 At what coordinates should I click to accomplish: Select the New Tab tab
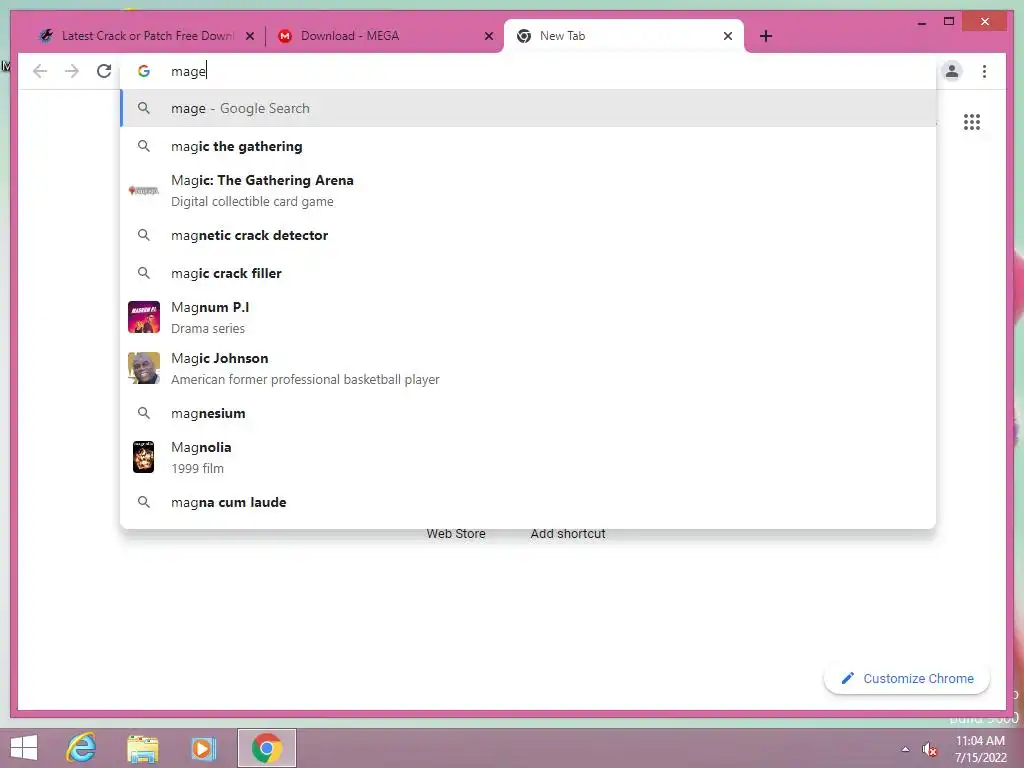pos(624,36)
